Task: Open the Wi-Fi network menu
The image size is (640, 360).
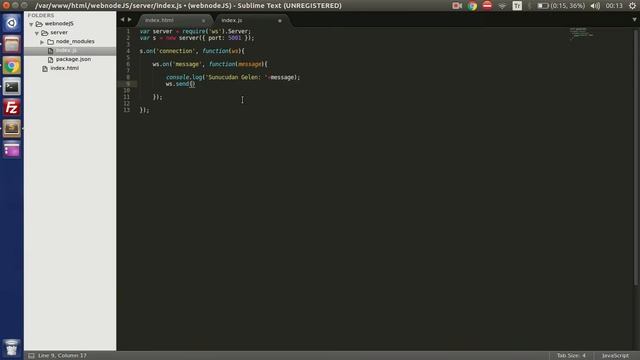Action: (502, 6)
